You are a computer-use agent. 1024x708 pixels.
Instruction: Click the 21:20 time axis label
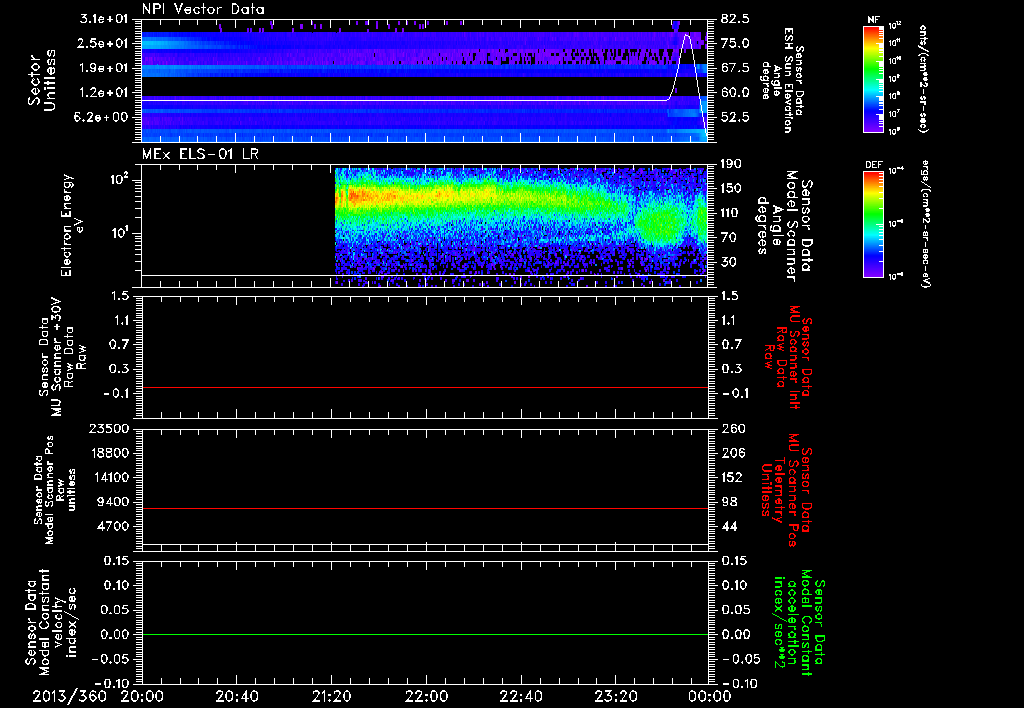pyautogui.click(x=331, y=696)
